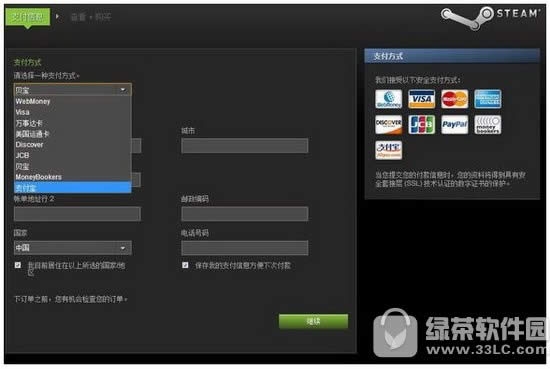Click the Visa card logo icon
Screen dimensions: 550x369
(x=421, y=99)
